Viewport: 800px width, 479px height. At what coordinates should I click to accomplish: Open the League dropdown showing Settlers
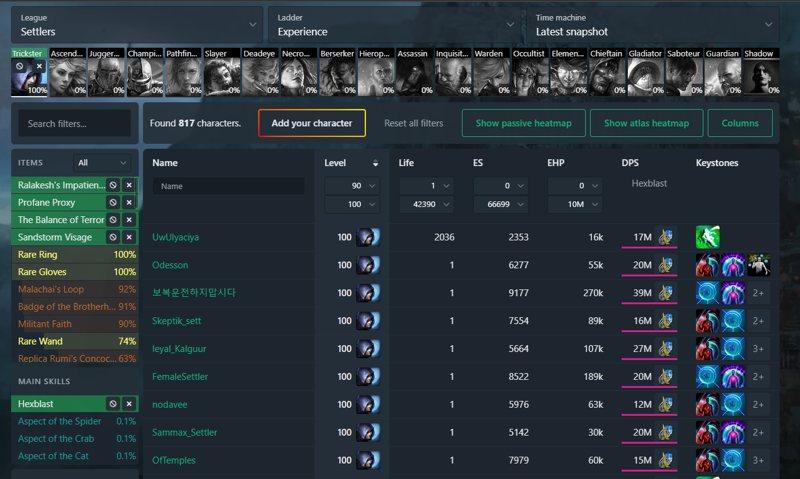point(137,25)
